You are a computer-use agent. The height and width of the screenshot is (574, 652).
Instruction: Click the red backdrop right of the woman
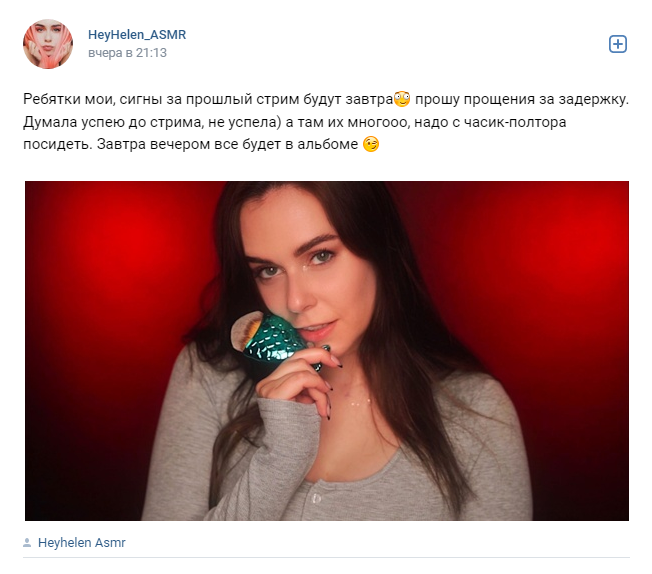tap(553, 291)
